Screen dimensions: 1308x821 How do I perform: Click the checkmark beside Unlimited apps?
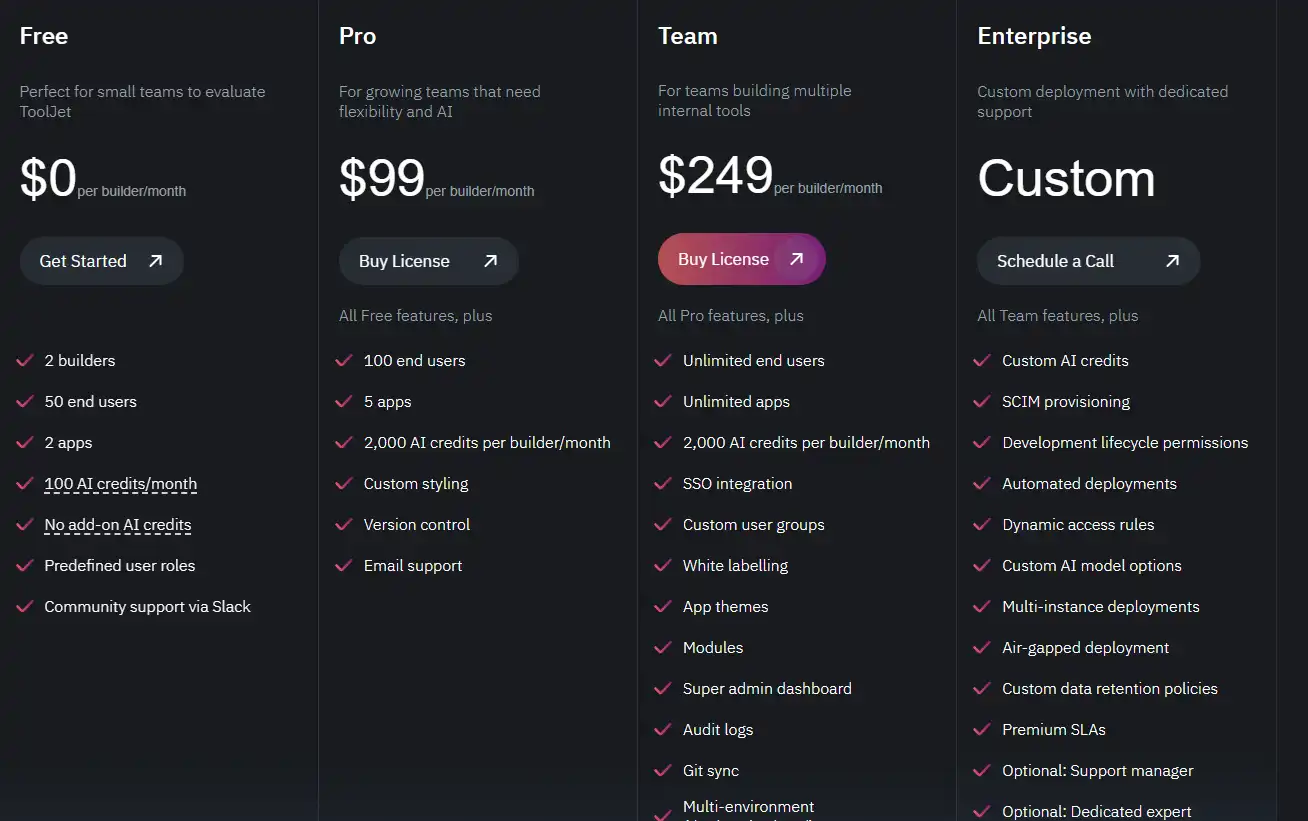[x=662, y=401]
